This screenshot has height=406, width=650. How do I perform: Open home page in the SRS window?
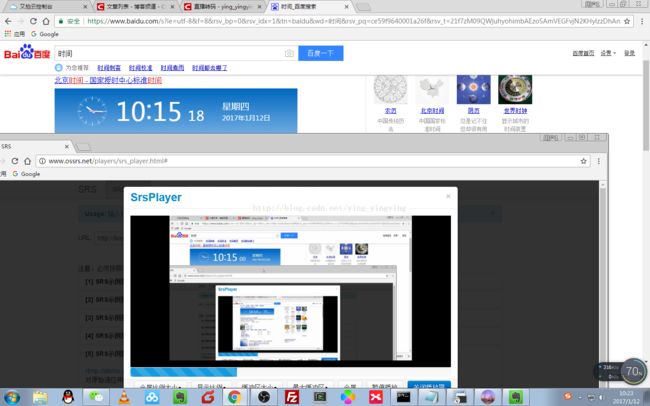(27, 161)
